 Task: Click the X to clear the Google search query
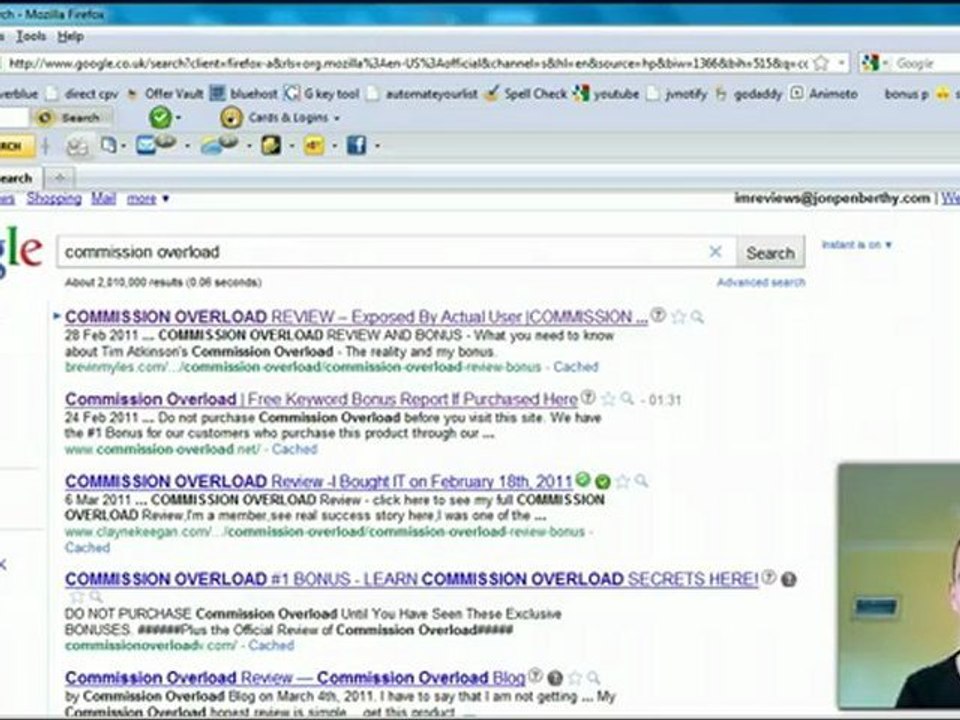click(715, 252)
